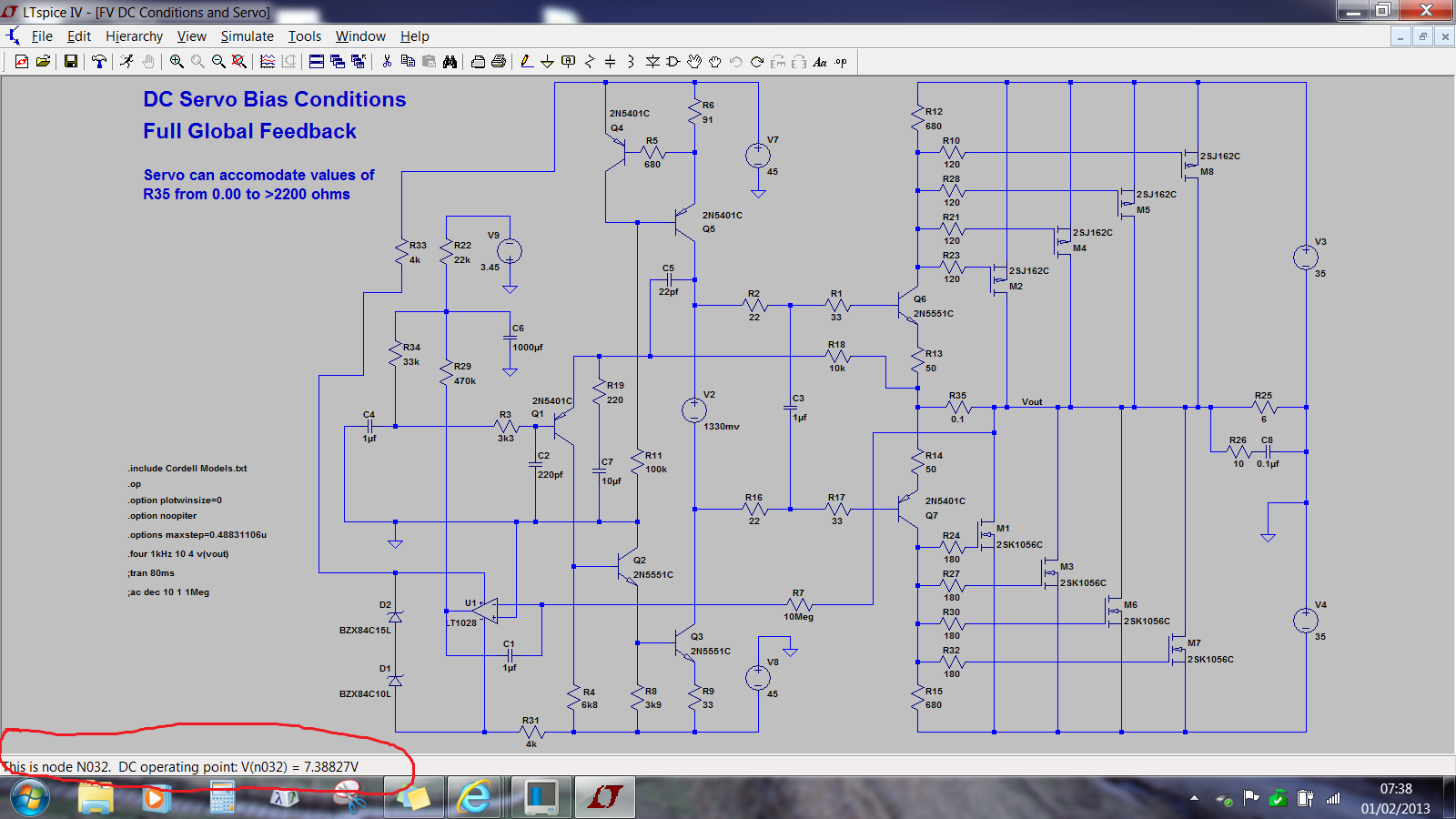Click the Close All Windows icon
1456x819 pixels.
(x=359, y=62)
